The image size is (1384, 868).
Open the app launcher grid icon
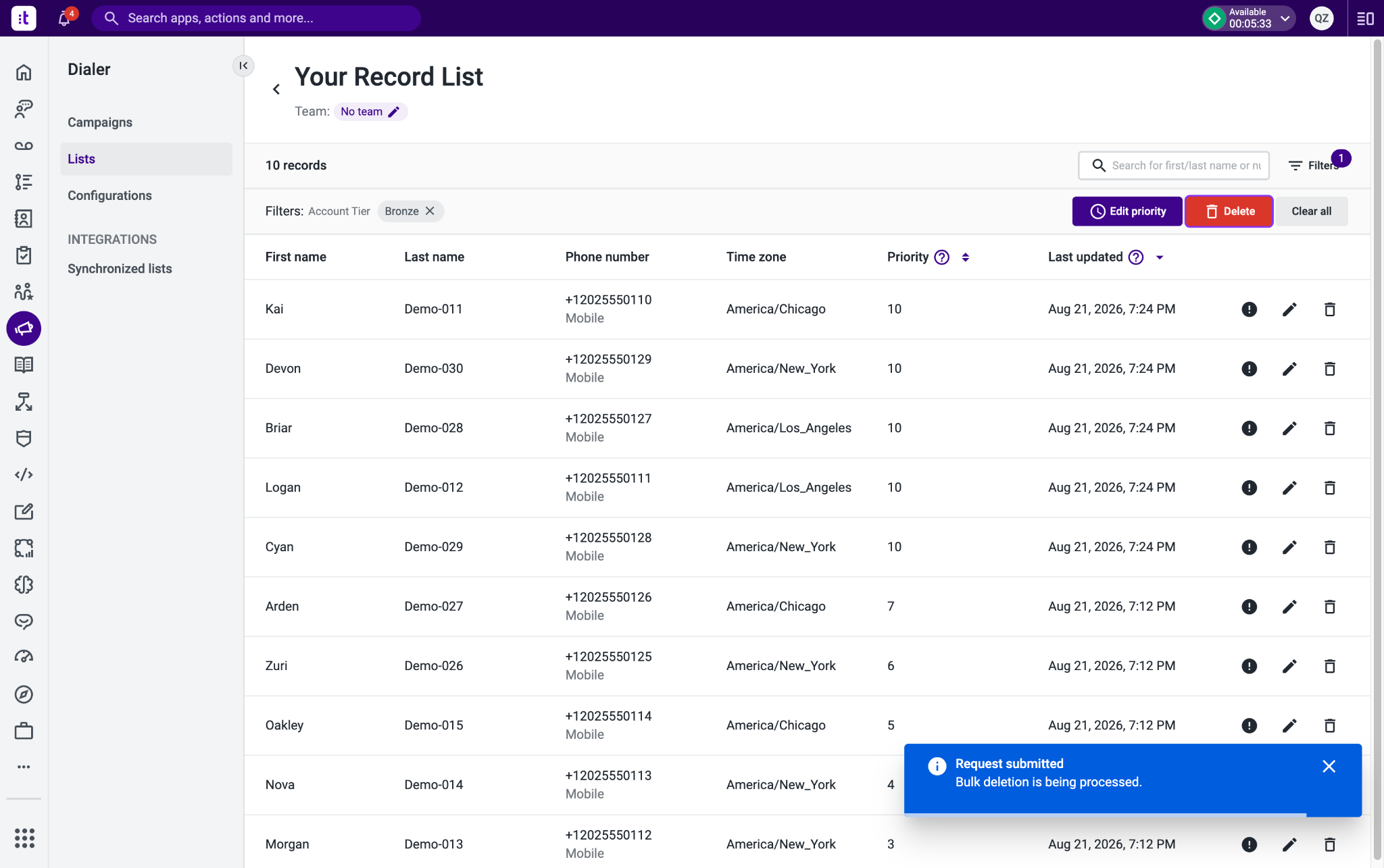point(24,838)
